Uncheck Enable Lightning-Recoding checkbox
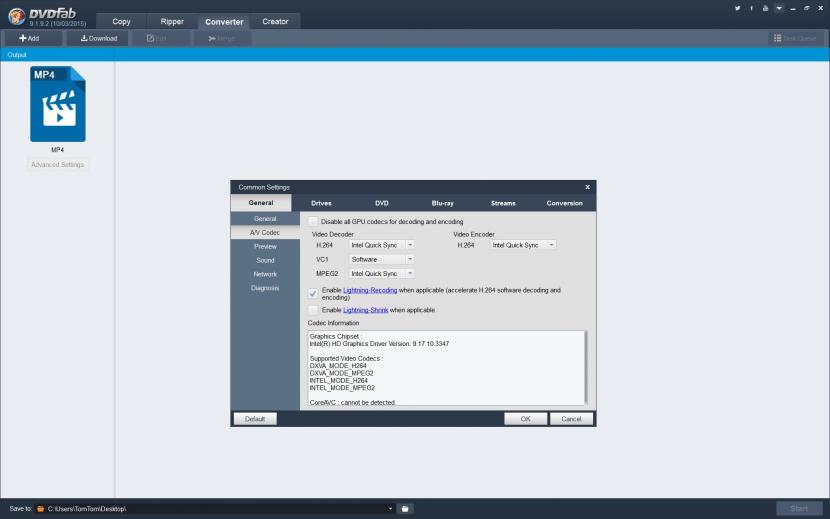Screen dimensions: 830x519 click(x=313, y=293)
